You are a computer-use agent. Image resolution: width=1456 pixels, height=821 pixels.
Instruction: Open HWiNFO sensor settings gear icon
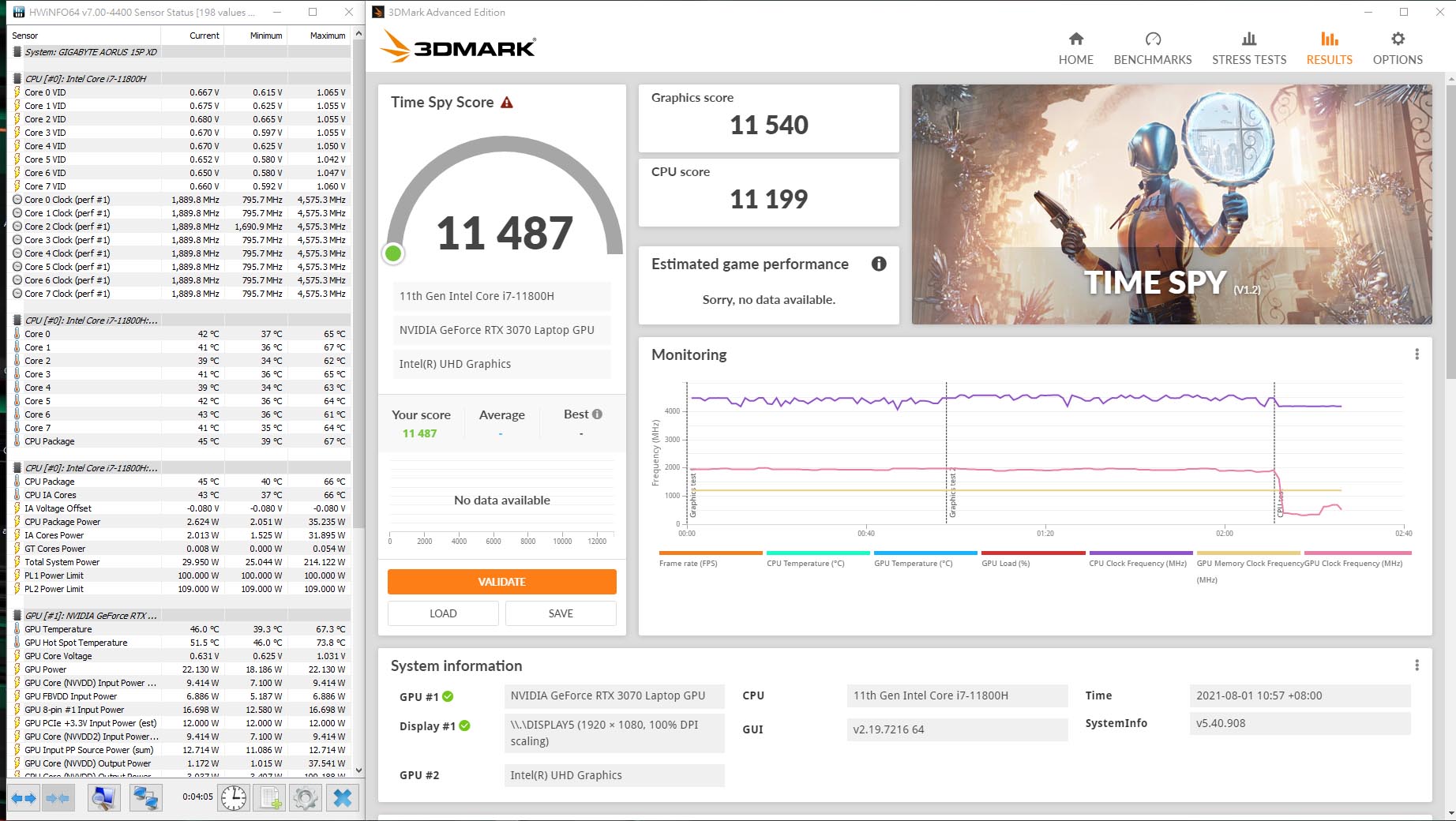[305, 798]
